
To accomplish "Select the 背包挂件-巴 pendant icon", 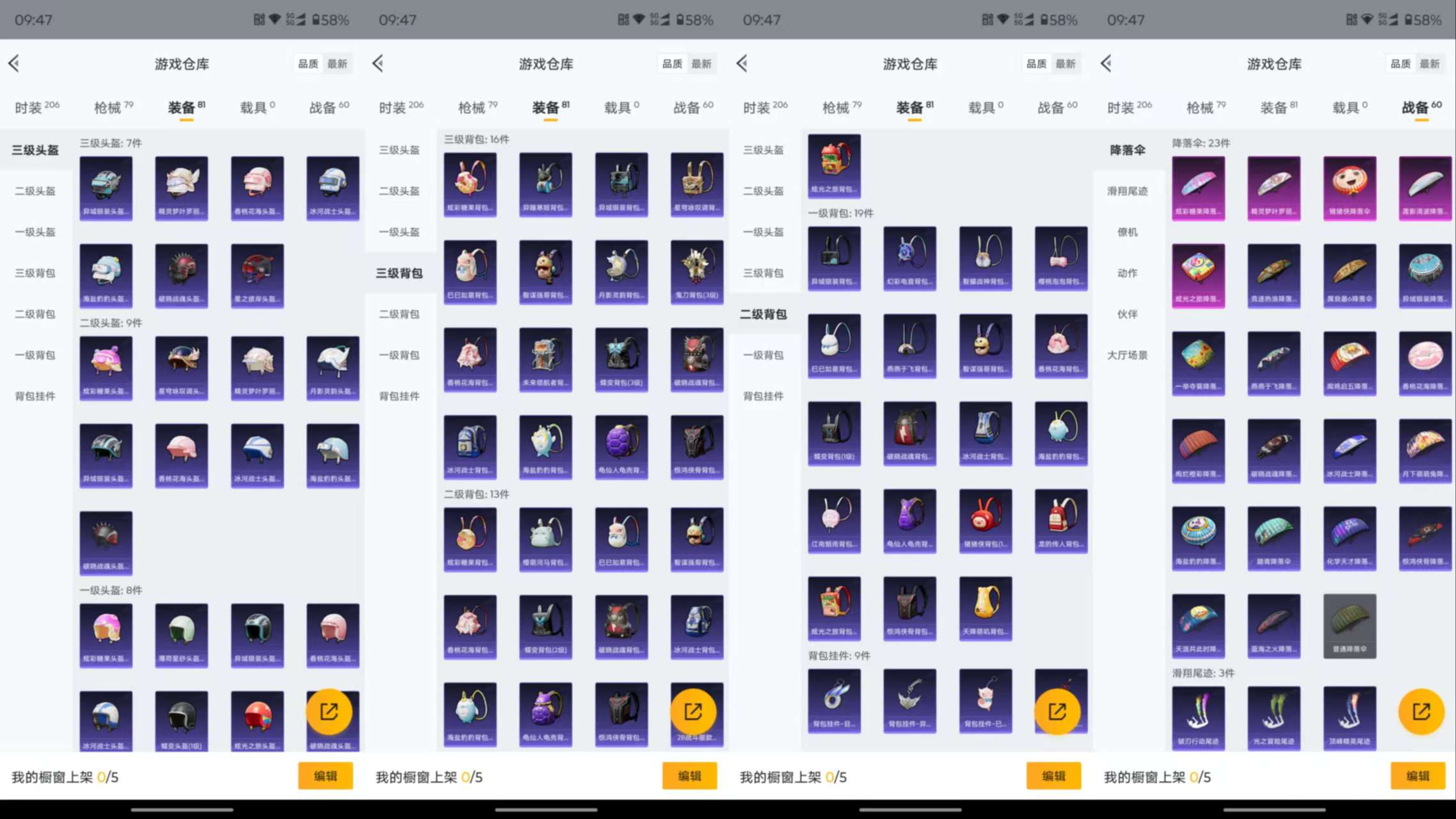I will (985, 701).
